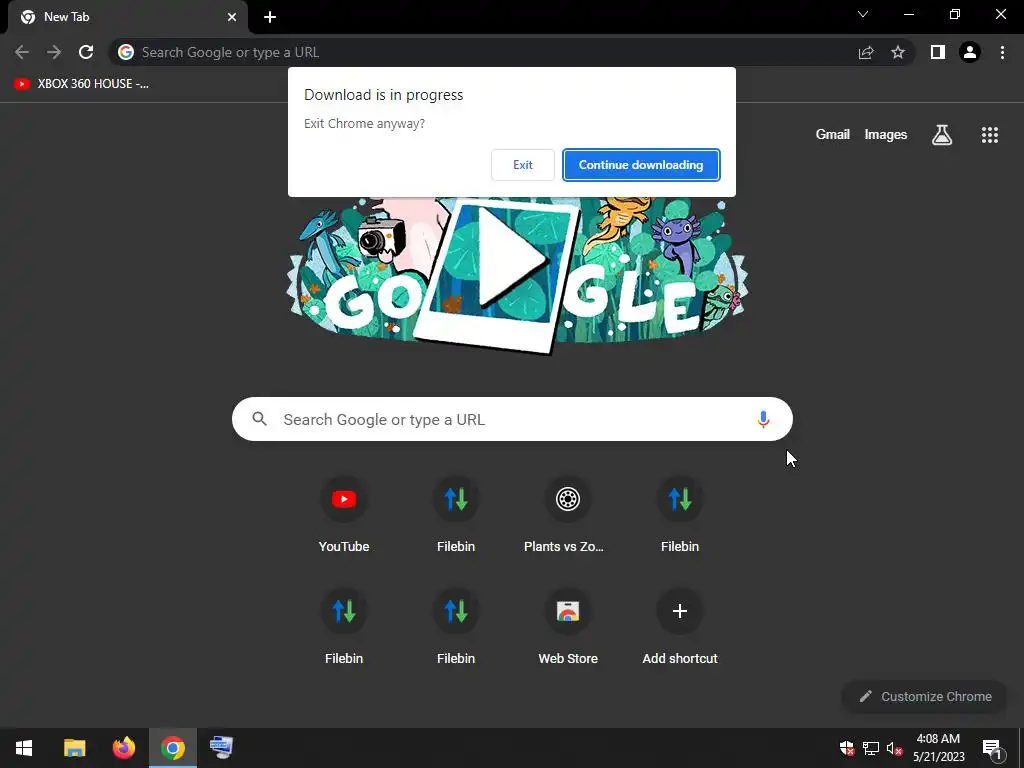Click the share page icon in address bar

pyautogui.click(x=866, y=52)
